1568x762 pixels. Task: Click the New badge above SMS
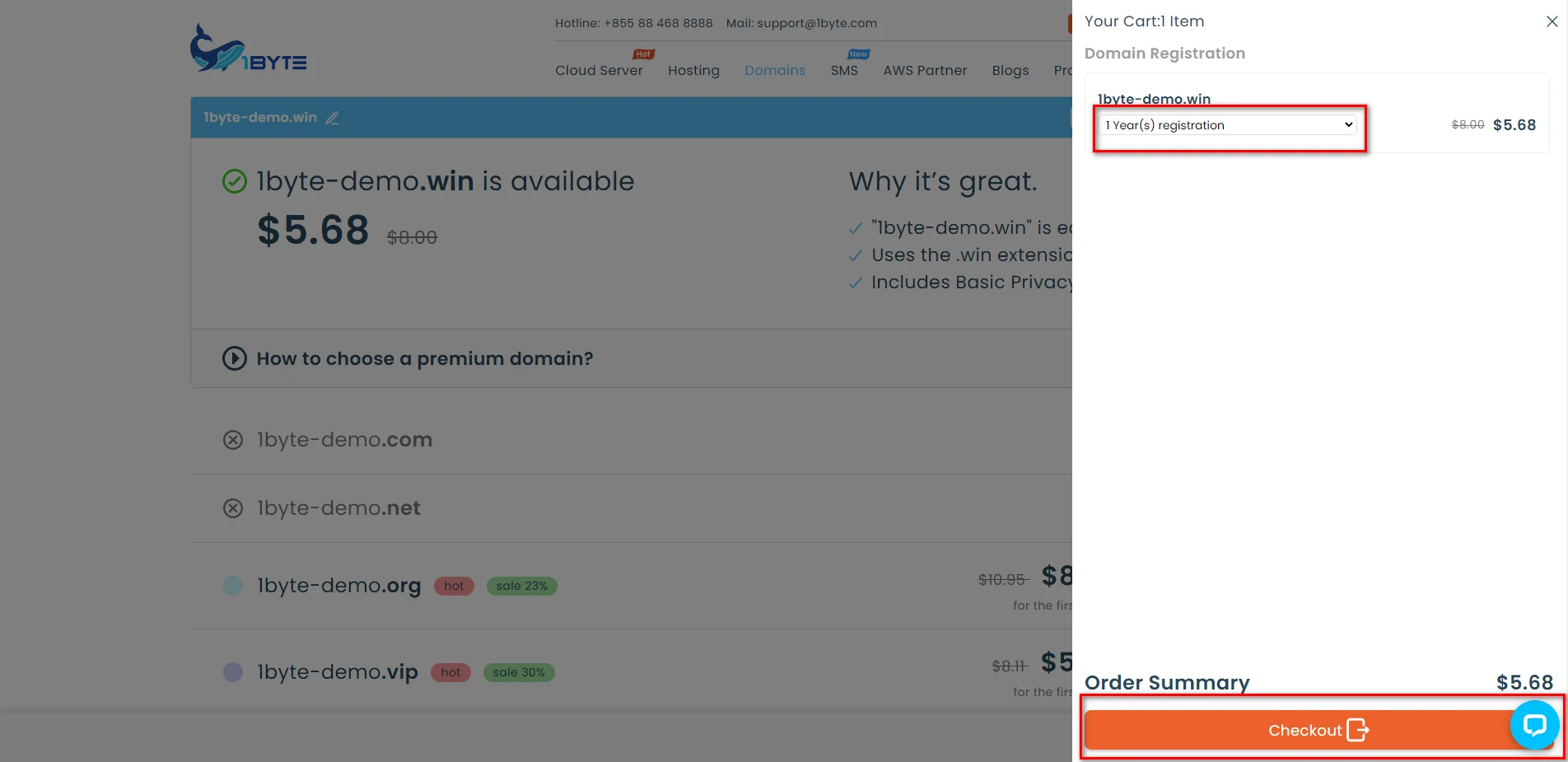pyautogui.click(x=858, y=54)
